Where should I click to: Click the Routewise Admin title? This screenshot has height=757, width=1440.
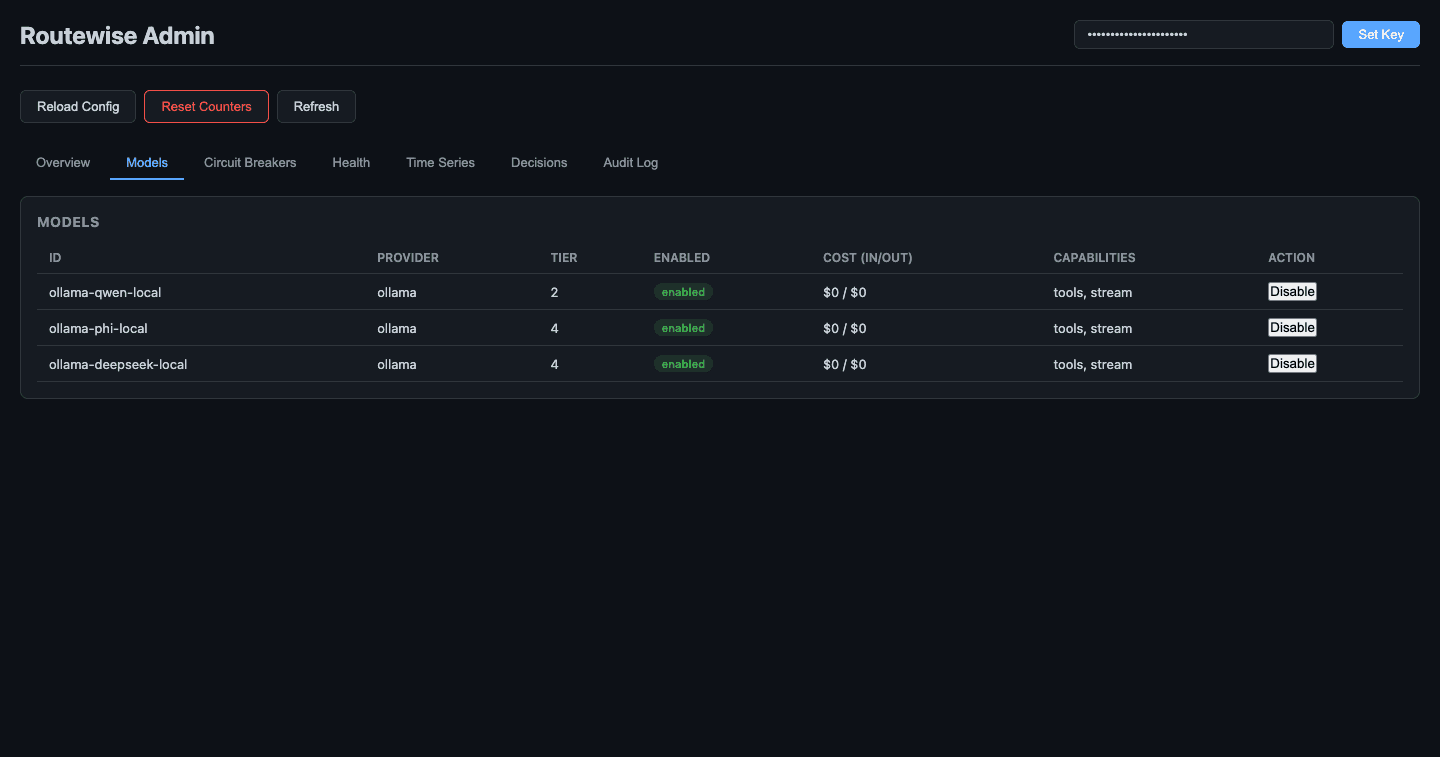tap(117, 36)
